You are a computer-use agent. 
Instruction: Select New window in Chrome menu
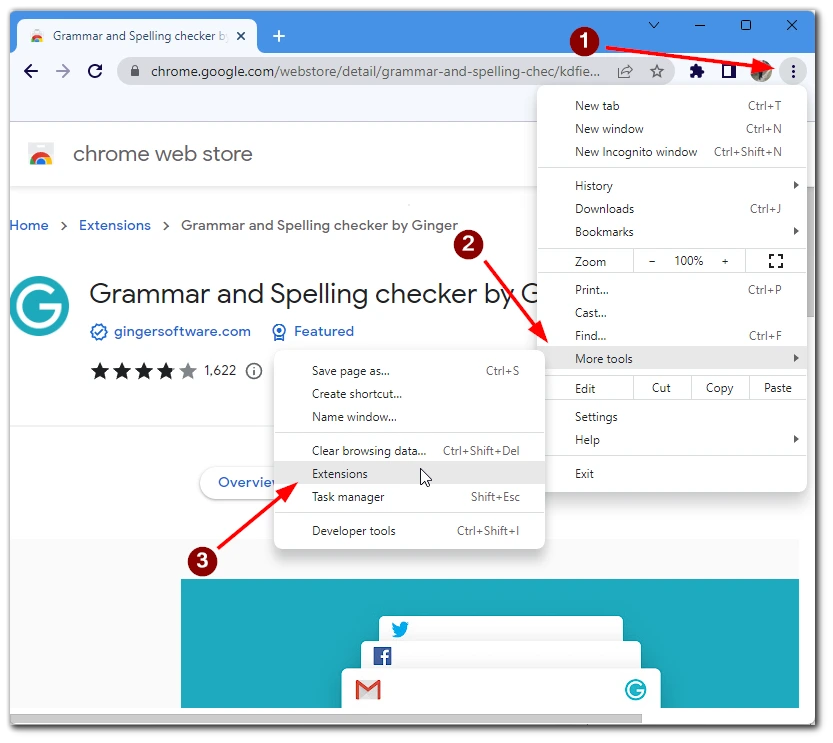[x=672, y=129]
